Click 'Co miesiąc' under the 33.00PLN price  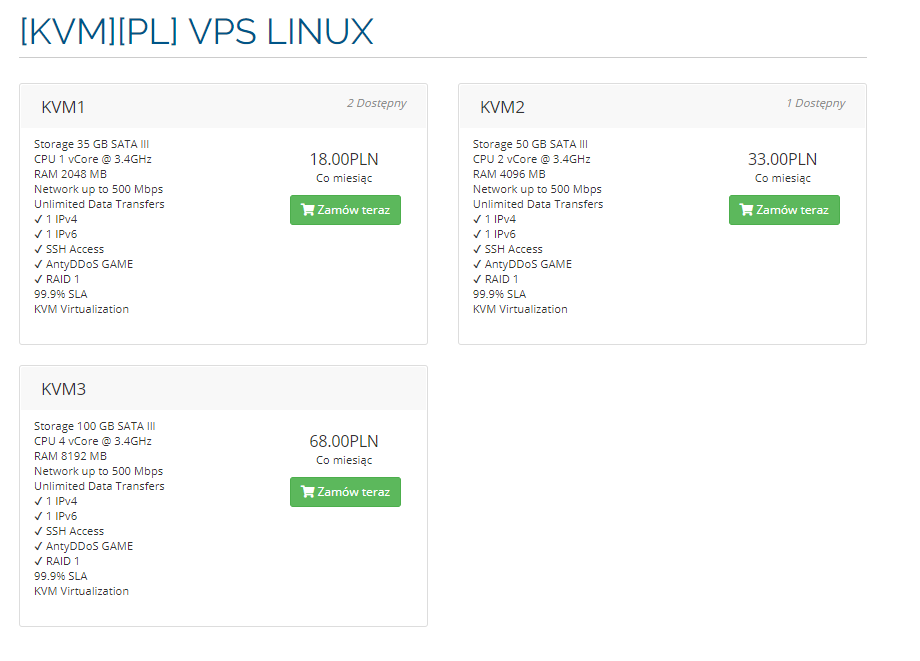(x=783, y=178)
